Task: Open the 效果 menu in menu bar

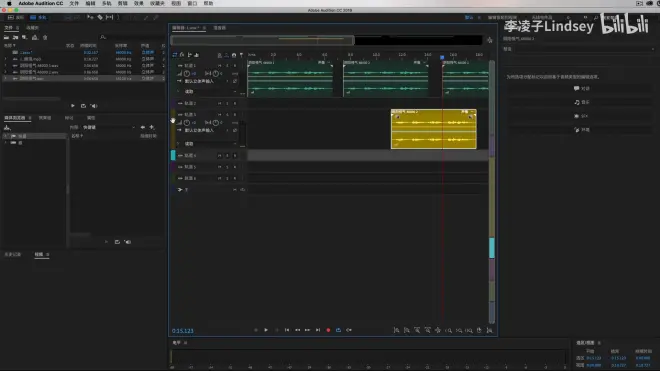Action: (138, 3)
